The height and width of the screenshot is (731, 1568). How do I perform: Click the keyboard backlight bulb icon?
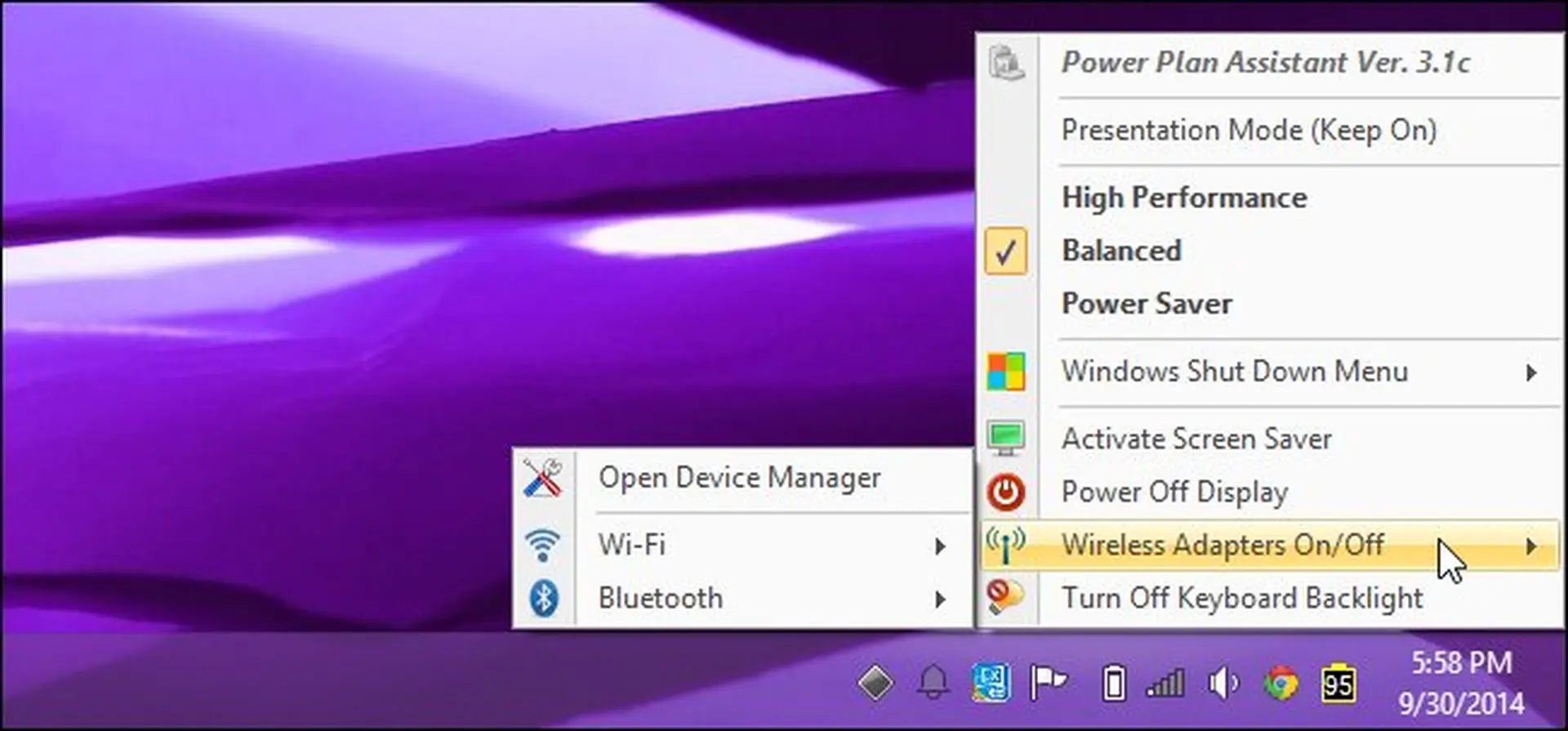[x=1004, y=597]
